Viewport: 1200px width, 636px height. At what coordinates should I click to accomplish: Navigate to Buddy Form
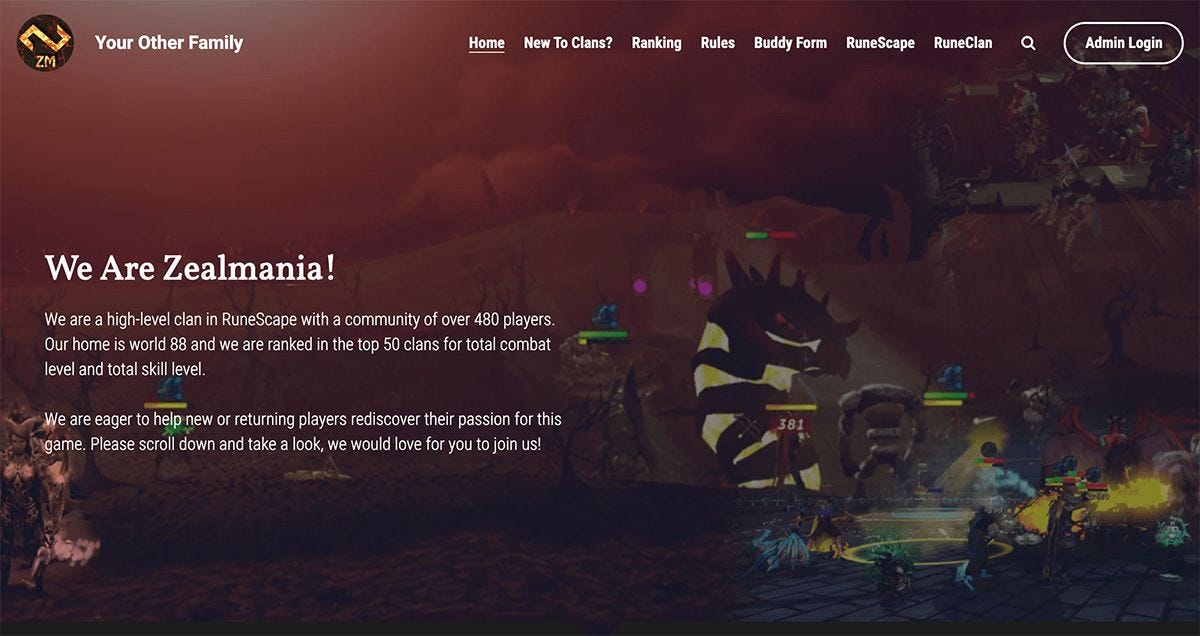tap(790, 43)
